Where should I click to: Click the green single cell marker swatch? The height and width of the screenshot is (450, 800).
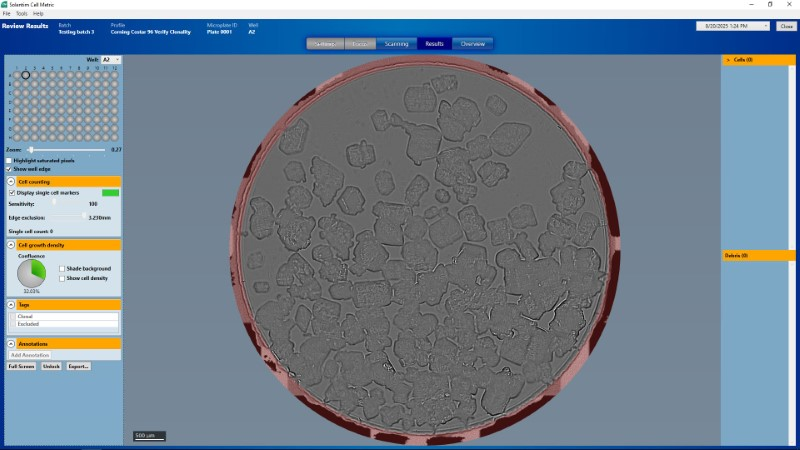point(110,192)
